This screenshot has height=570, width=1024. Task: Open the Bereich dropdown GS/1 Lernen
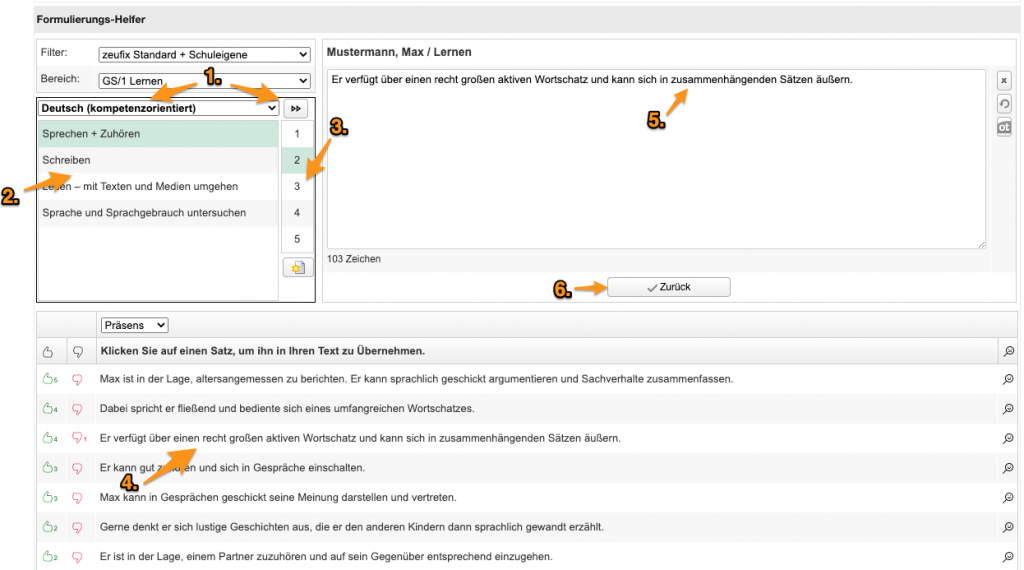tap(204, 81)
